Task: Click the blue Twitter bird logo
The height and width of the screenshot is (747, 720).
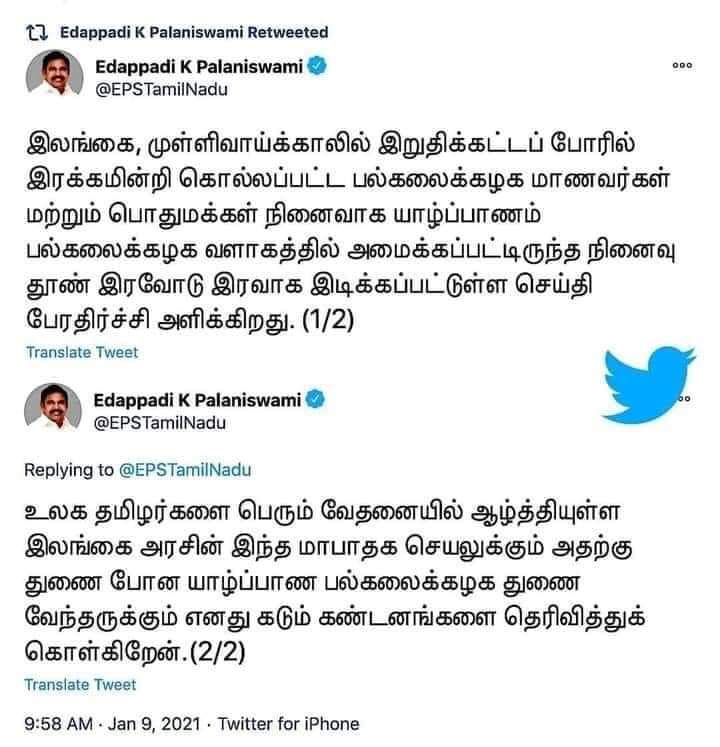Action: (649, 384)
